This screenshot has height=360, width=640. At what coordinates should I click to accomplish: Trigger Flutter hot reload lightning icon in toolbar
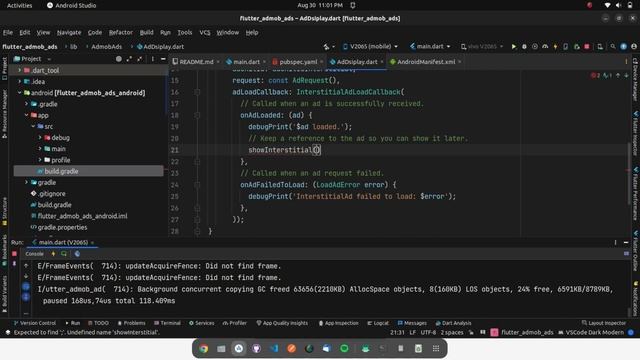[x=556, y=47]
